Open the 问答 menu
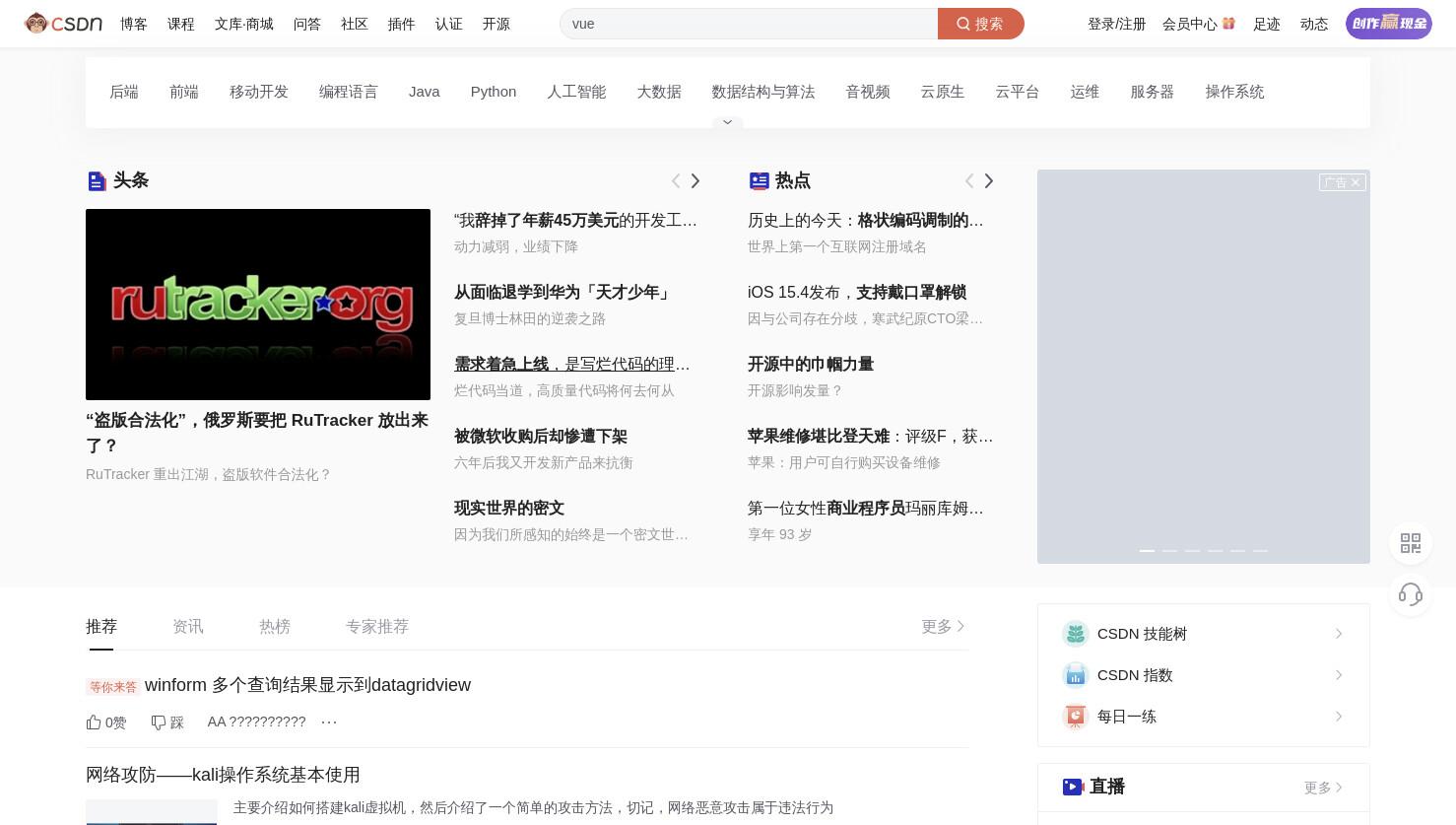The height and width of the screenshot is (825, 1456). coord(307,24)
